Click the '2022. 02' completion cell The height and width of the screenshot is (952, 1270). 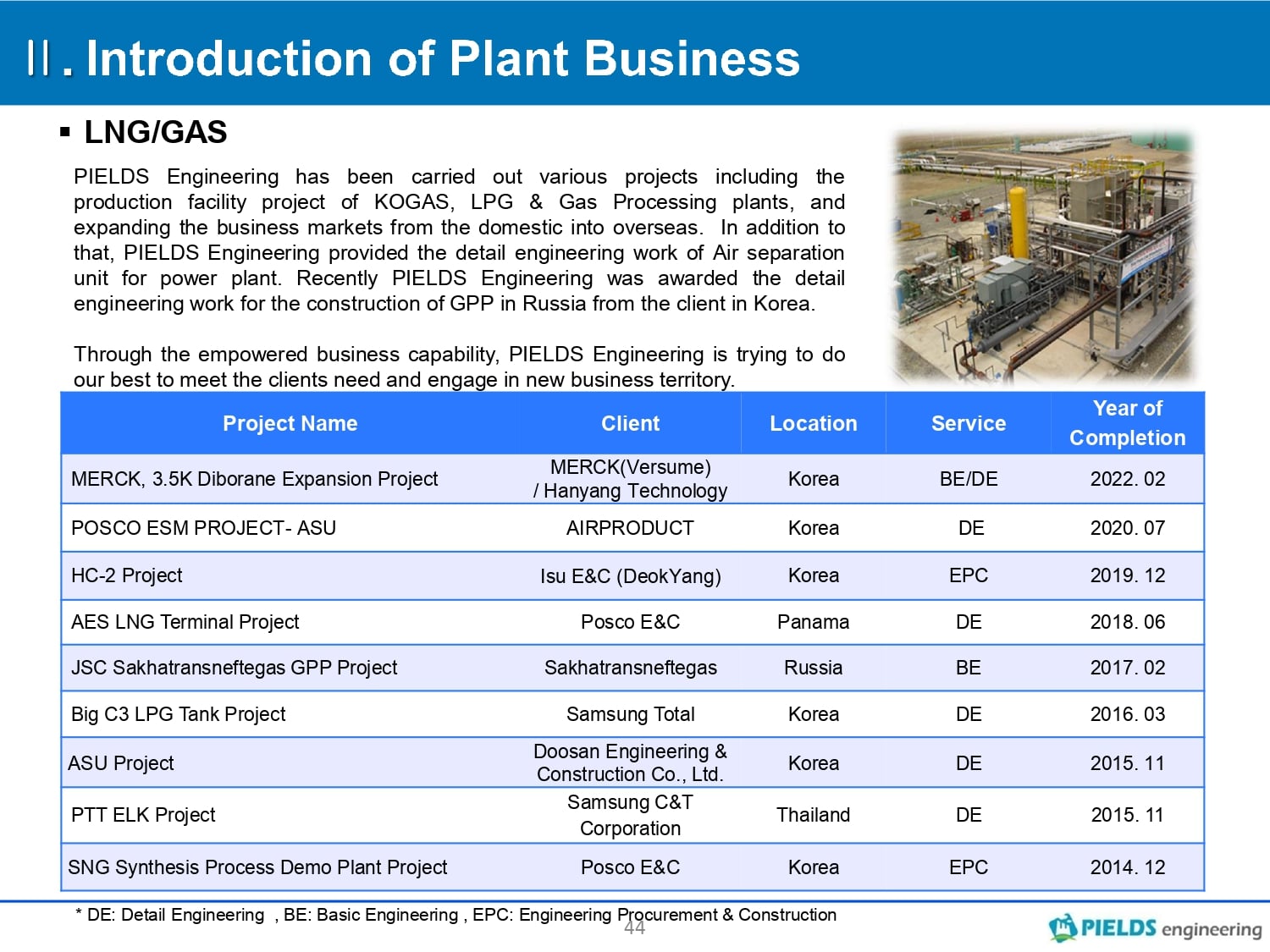pos(1128,479)
